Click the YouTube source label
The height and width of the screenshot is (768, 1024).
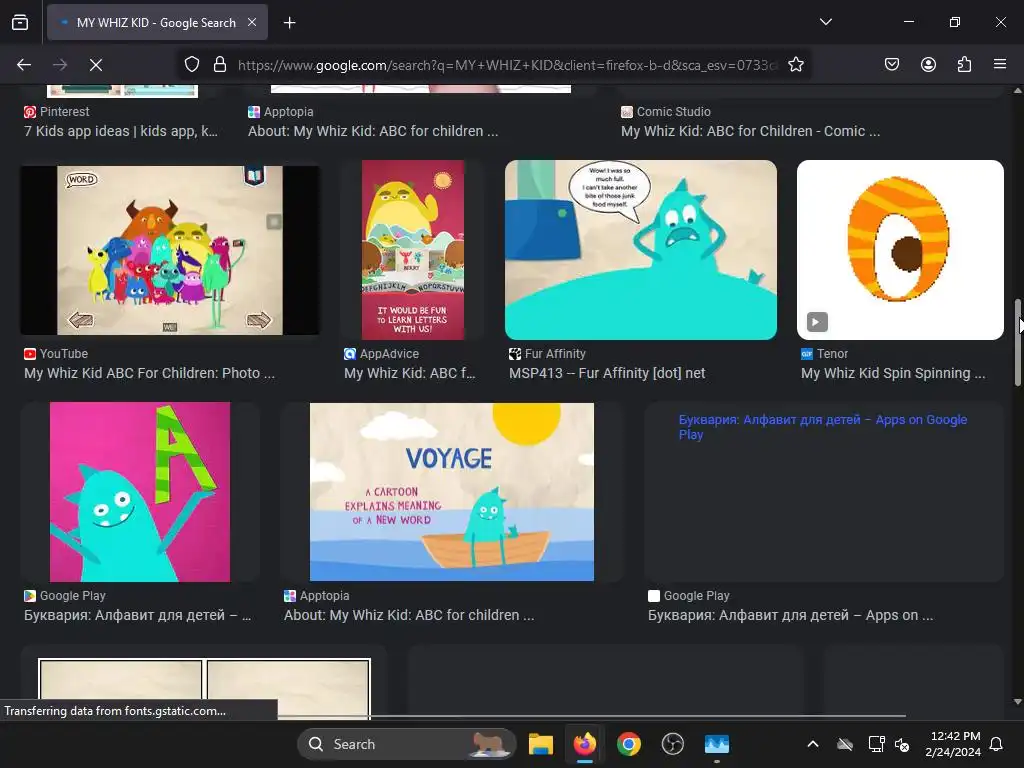tap(63, 354)
